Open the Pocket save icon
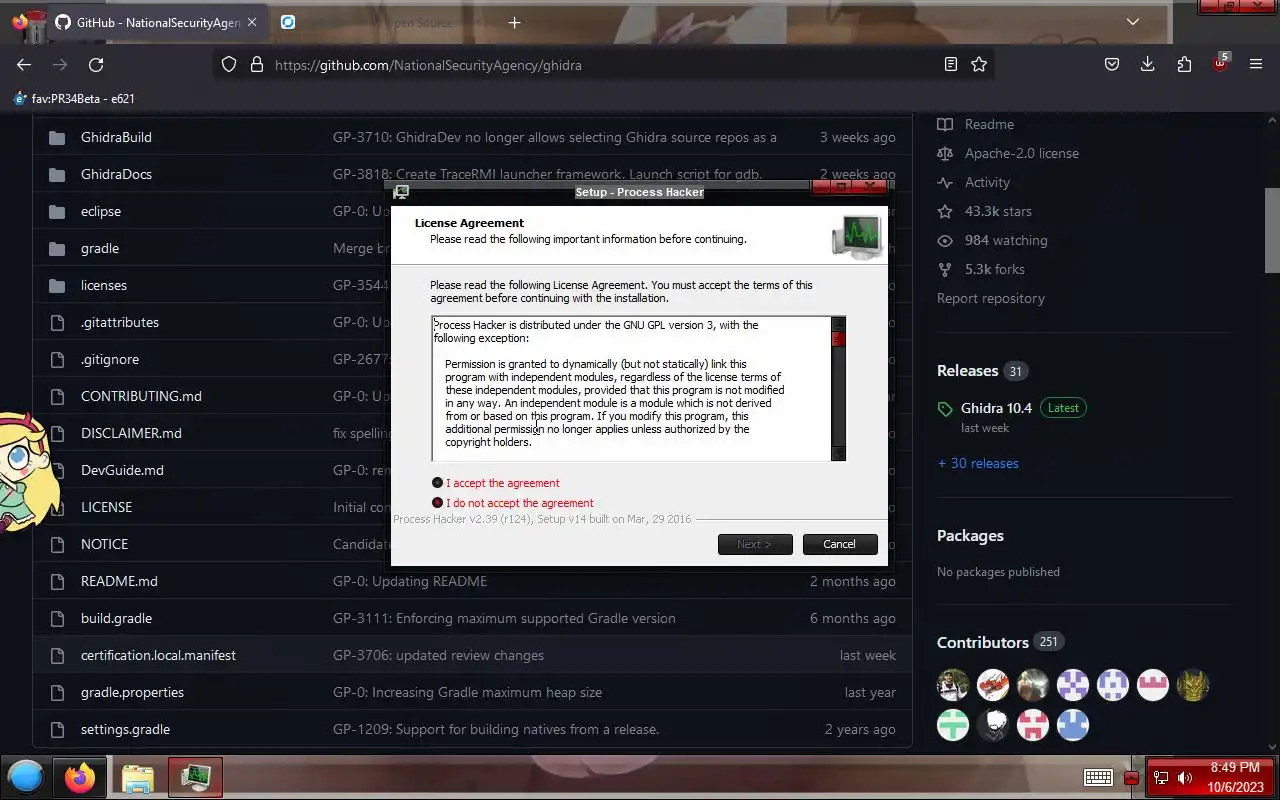Screen dimensions: 1280x800 pos(1112,65)
